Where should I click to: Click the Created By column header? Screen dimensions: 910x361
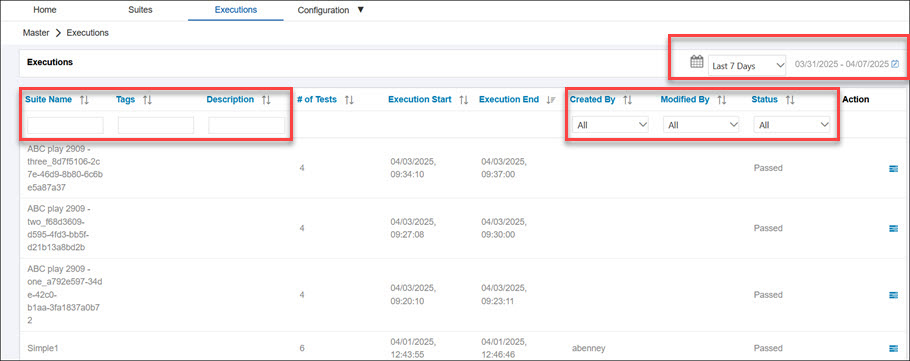(x=593, y=99)
